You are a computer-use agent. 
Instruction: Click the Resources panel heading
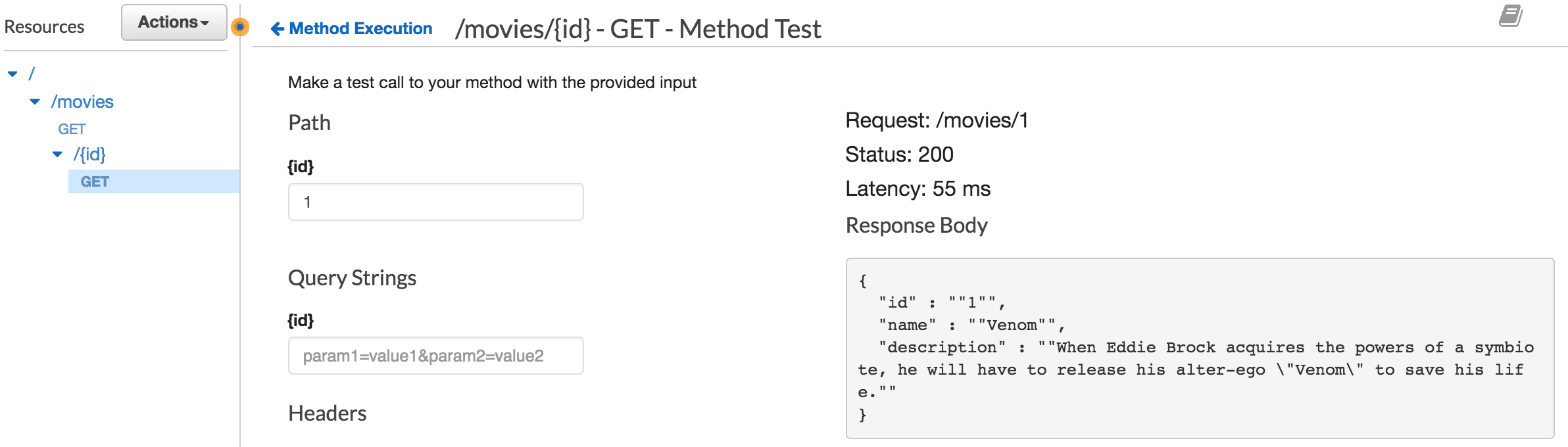tap(43, 28)
